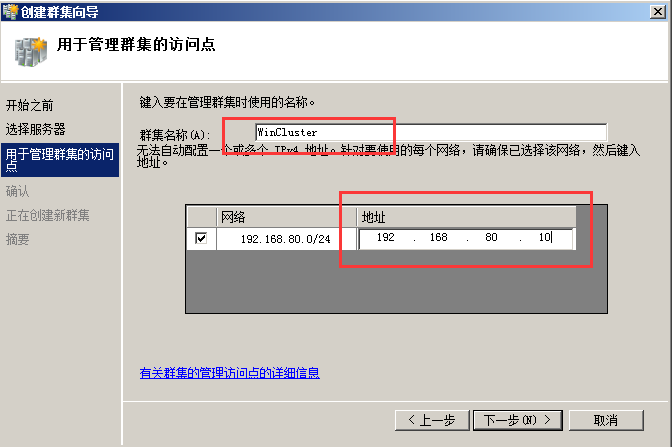Click the last IP octet 10
Image resolution: width=672 pixels, height=447 pixels.
click(x=545, y=237)
